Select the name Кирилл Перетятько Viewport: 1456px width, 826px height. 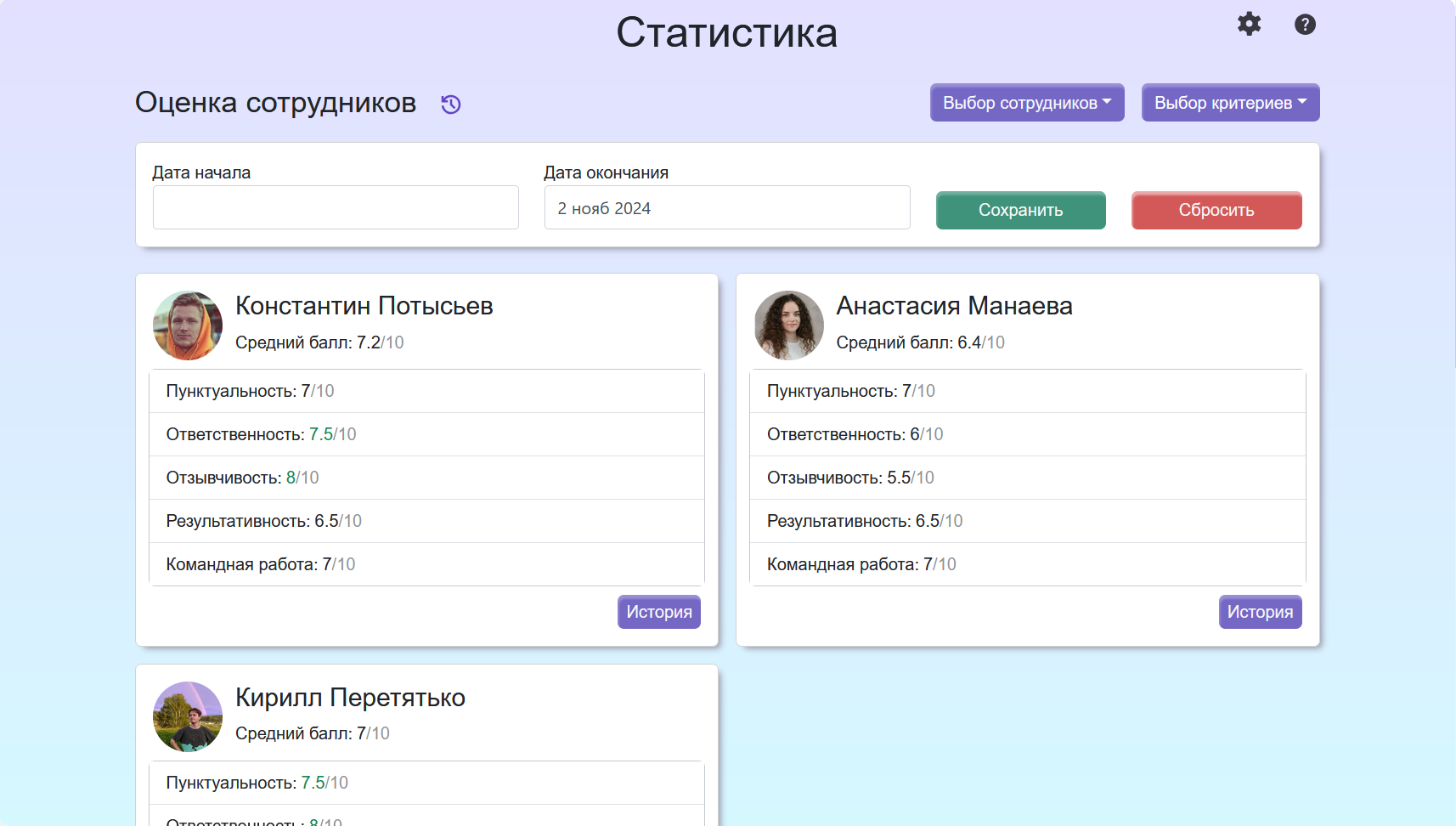350,698
